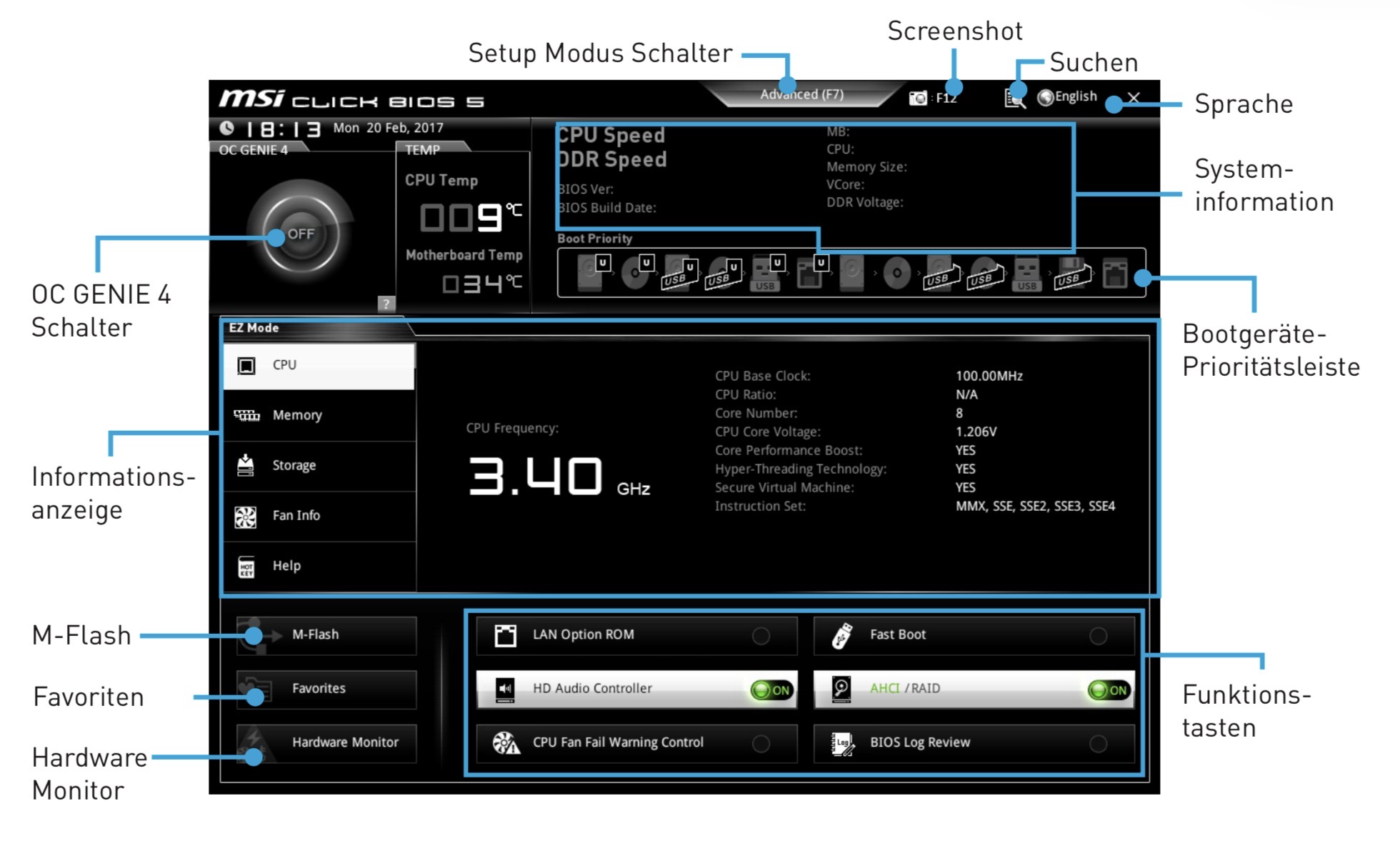
Task: Turn on the OC GENIE 4 switch
Action: point(301,234)
